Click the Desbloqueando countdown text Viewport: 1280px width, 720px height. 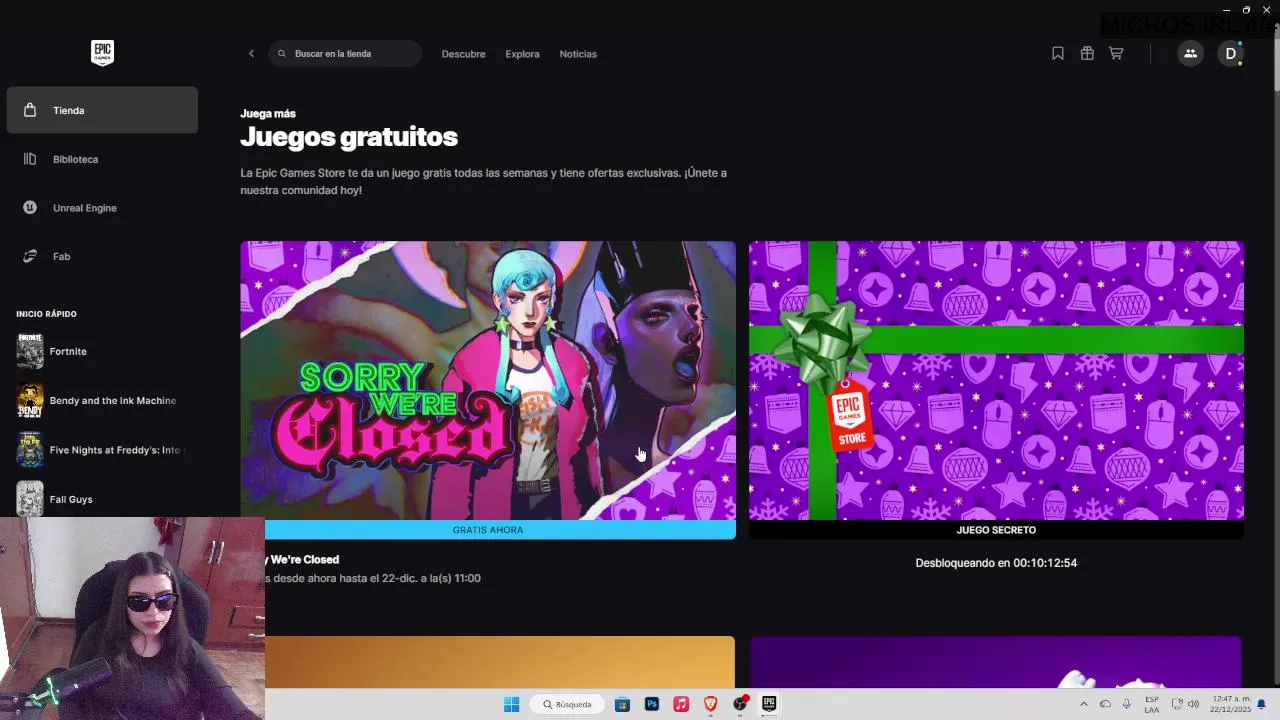(996, 563)
